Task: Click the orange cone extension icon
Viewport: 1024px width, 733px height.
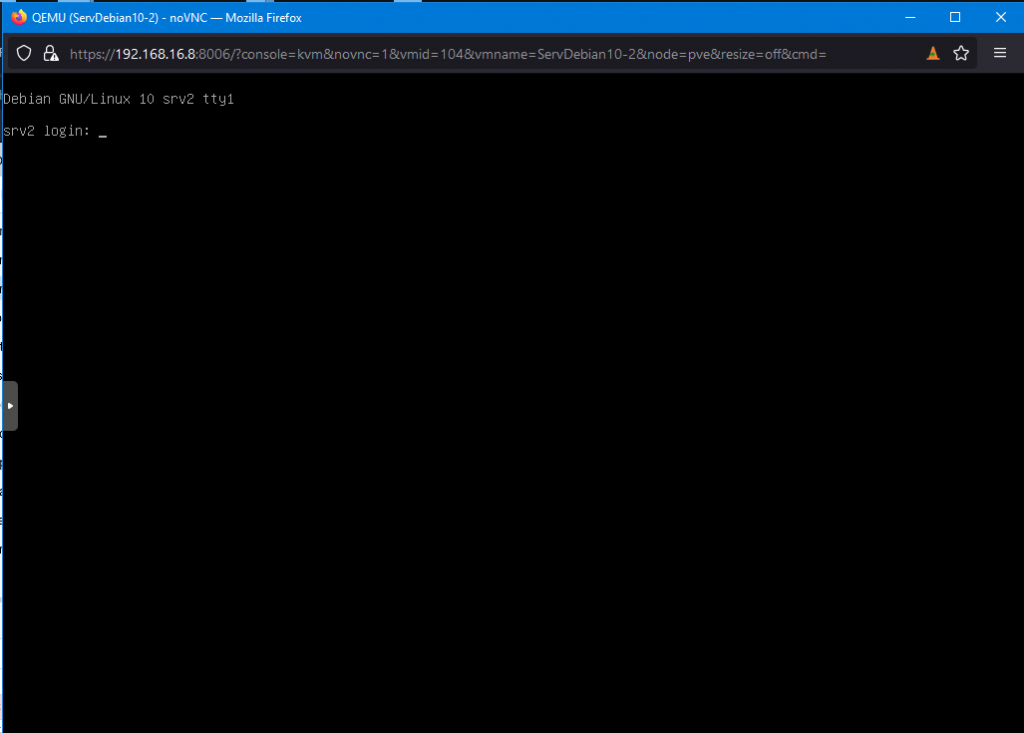Action: (x=932, y=54)
